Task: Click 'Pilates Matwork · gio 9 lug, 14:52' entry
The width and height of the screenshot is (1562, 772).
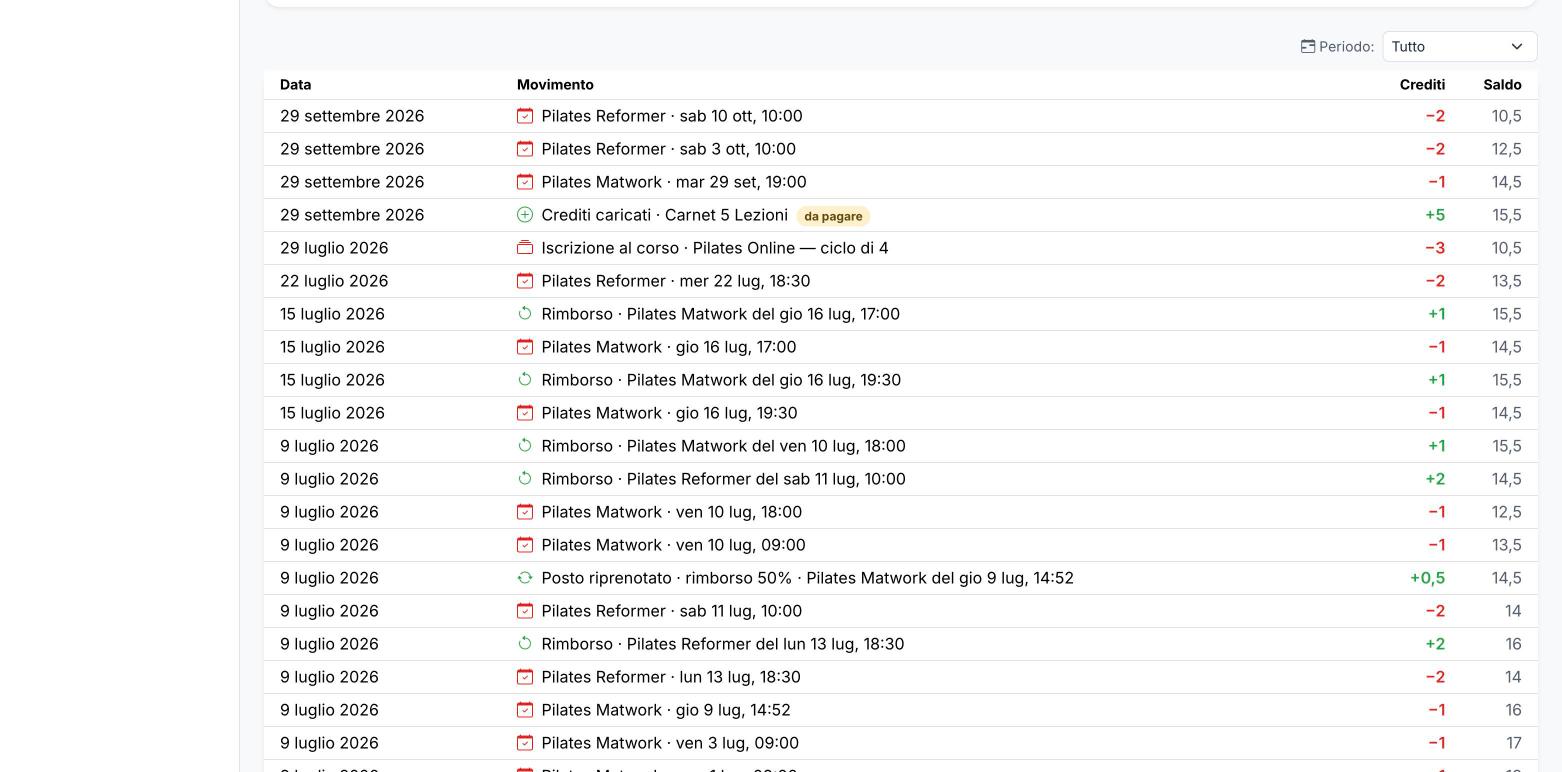Action: tap(666, 710)
